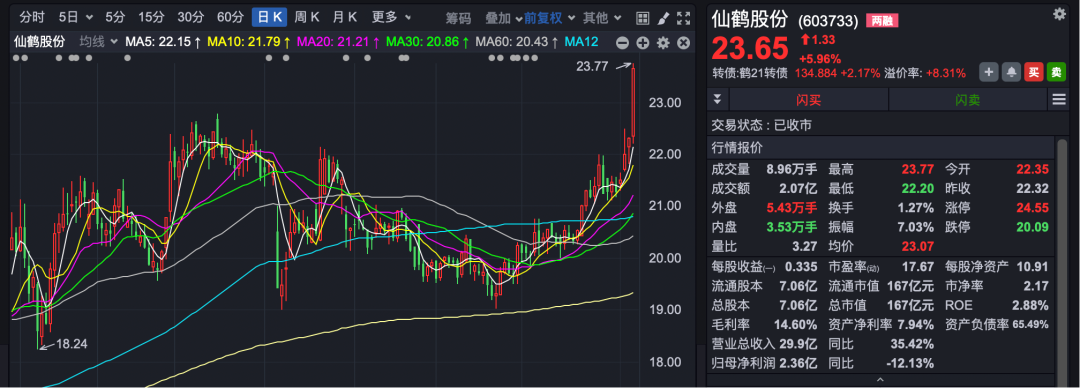
Task: Select the drawing brush tool
Action: (663, 18)
